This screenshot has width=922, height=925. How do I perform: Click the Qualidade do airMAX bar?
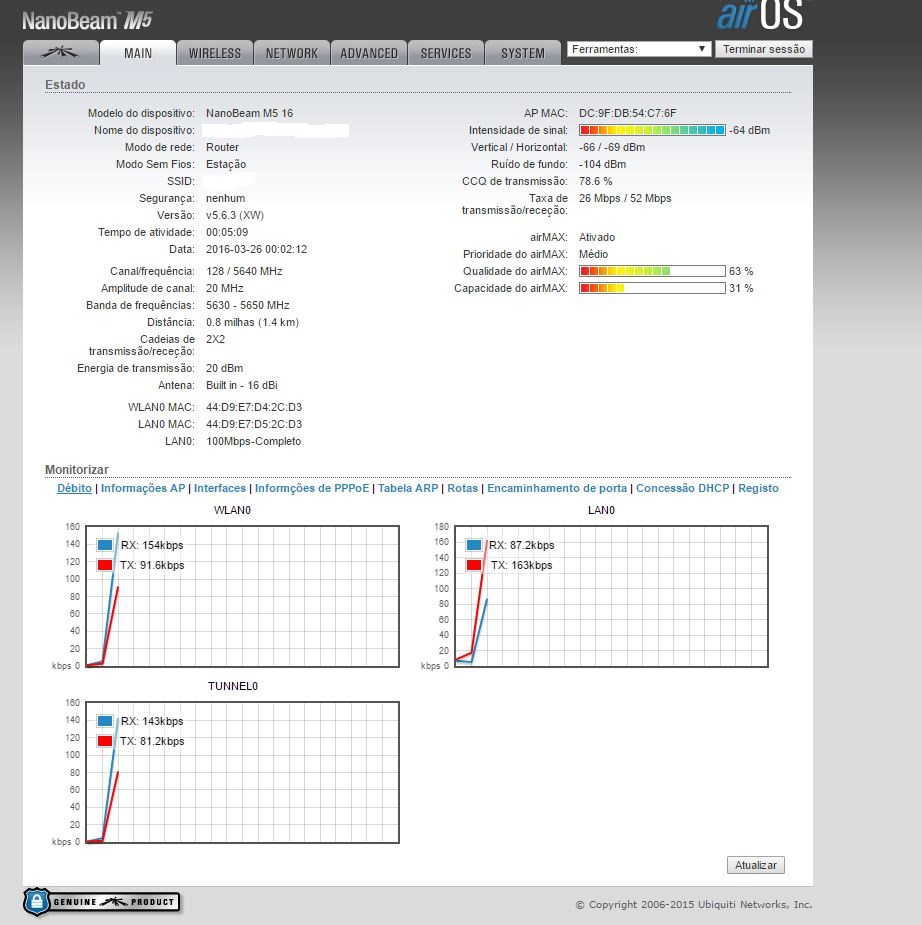652,271
